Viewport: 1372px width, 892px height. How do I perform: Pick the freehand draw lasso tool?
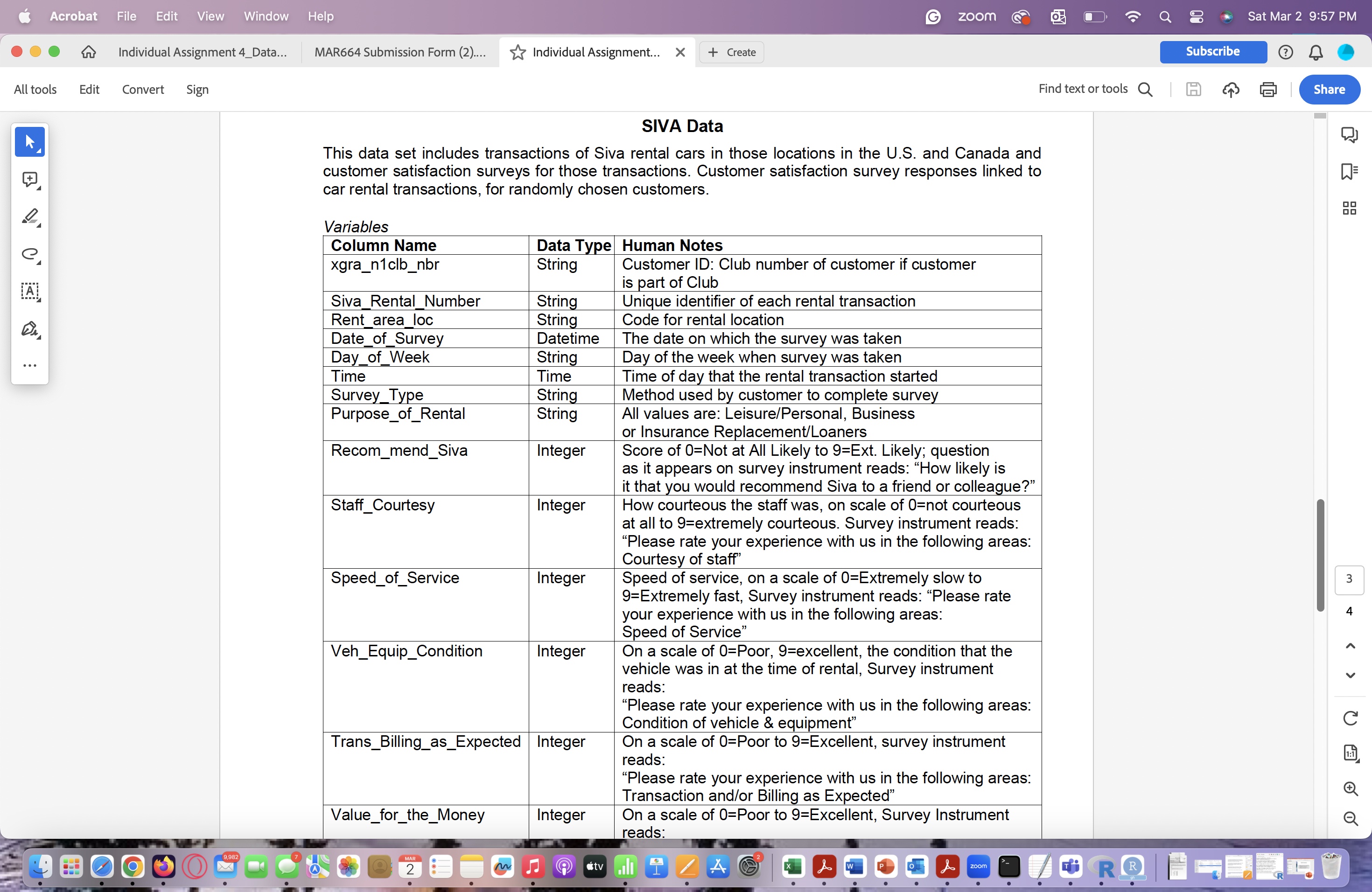coord(29,254)
